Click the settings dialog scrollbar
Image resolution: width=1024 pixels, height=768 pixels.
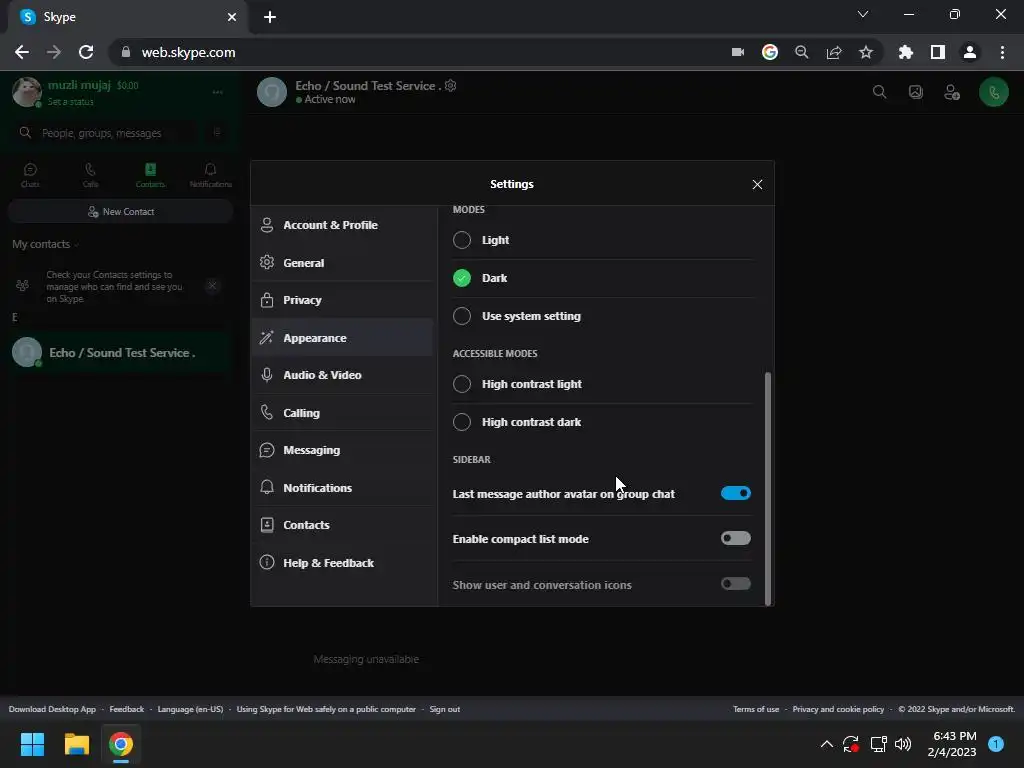click(768, 488)
